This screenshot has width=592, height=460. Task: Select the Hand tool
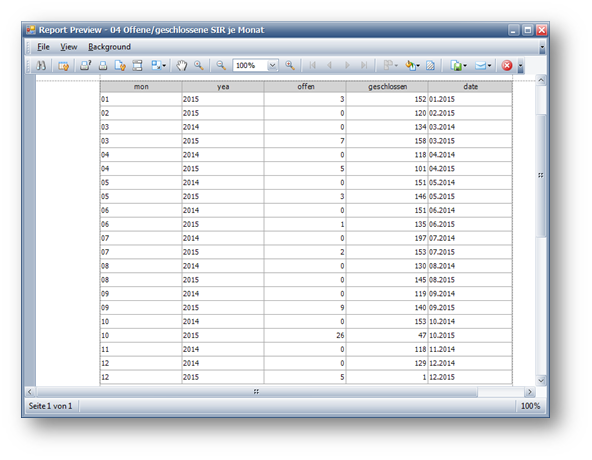(182, 66)
